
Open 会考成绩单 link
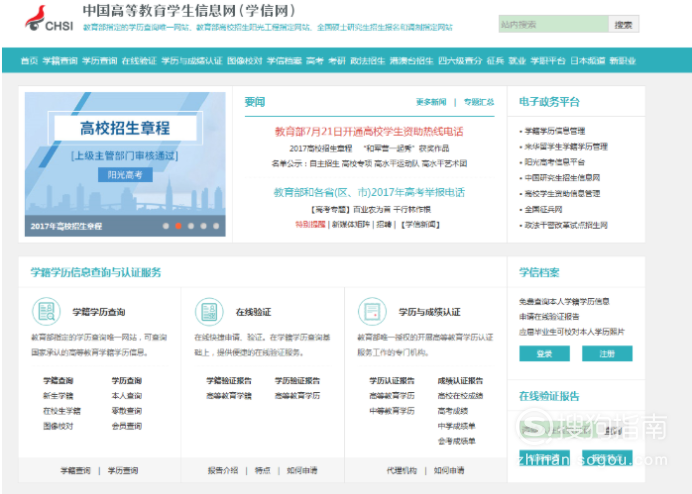click(x=456, y=441)
